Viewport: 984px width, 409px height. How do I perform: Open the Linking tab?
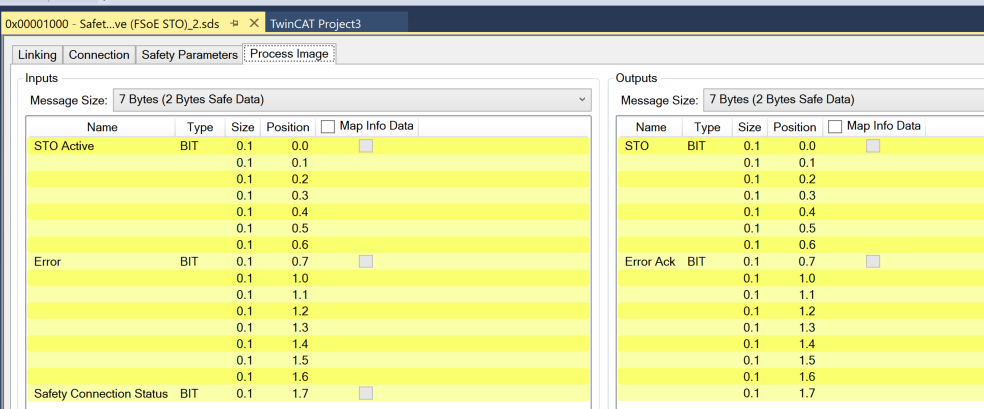click(x=38, y=55)
